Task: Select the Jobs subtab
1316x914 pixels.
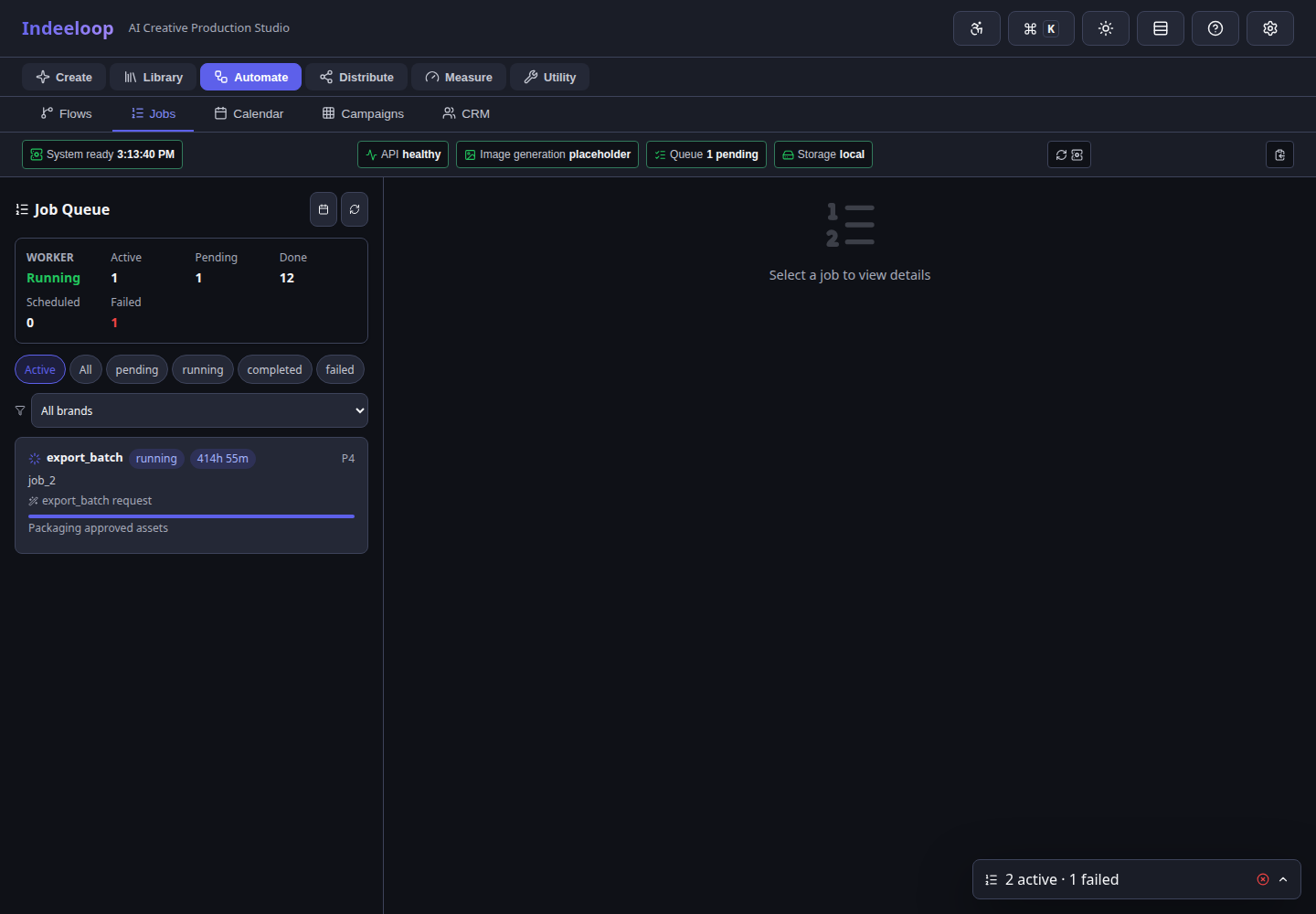Action: 153,113
